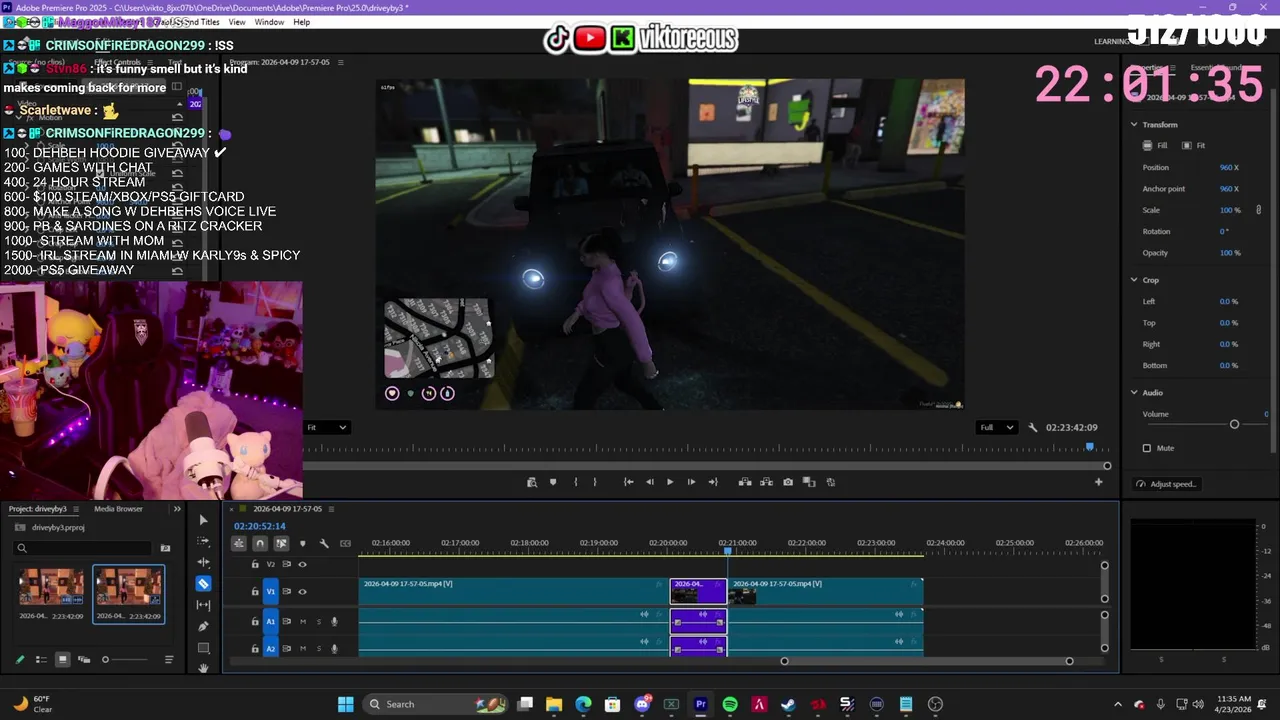Screen dimensions: 1280x720
Task: Toggle scale lock link icon
Action: pyautogui.click(x=1258, y=210)
